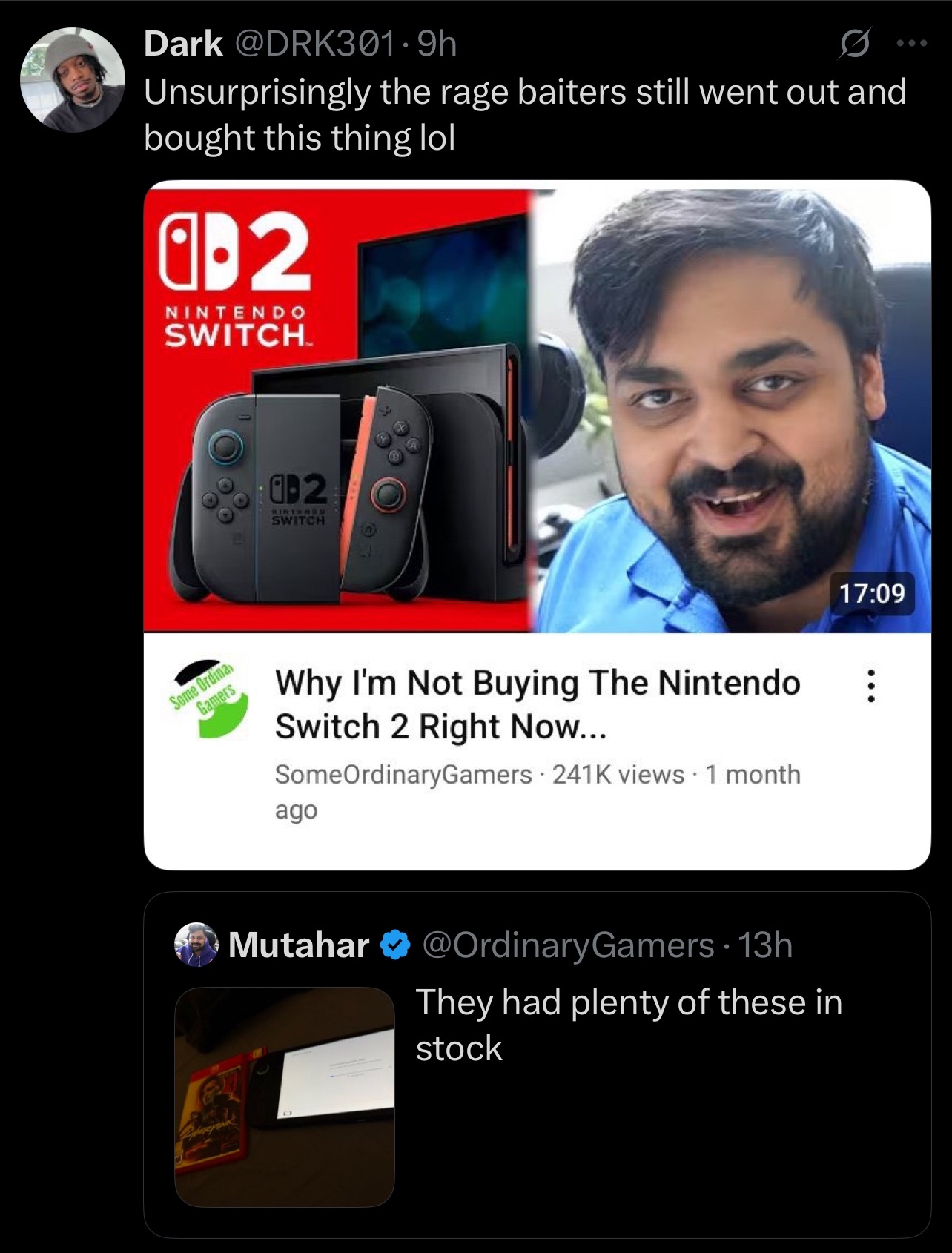Click the Grok slash icon on the tweet
Viewport: 952px width, 1253px height.
pyautogui.click(x=854, y=44)
